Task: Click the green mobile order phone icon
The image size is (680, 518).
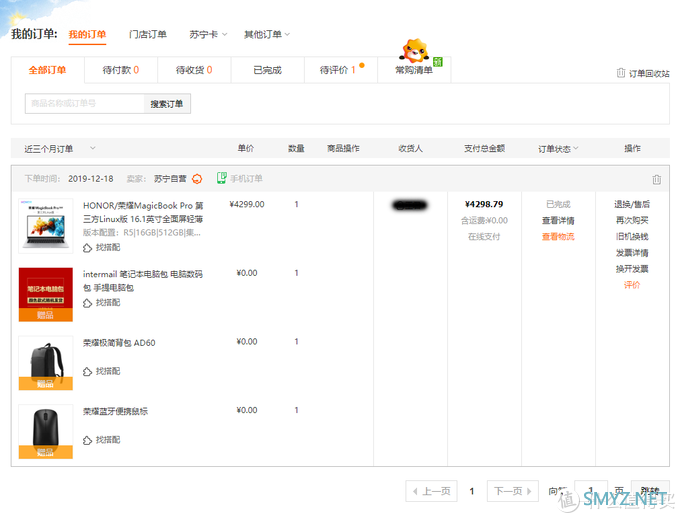Action: coord(222,178)
